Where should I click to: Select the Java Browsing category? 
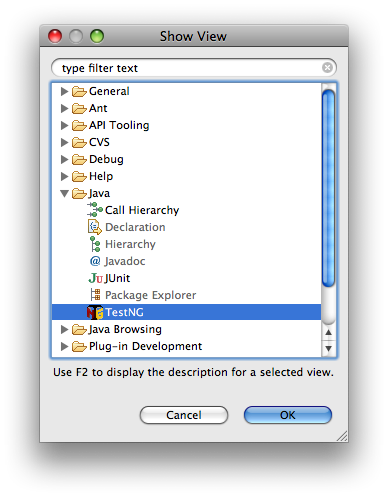click(125, 329)
